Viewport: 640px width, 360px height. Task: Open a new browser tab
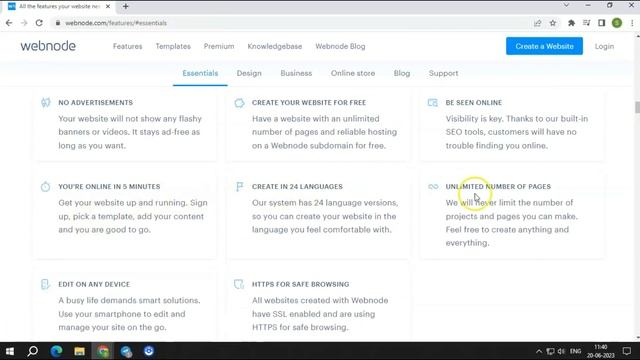[126, 6]
